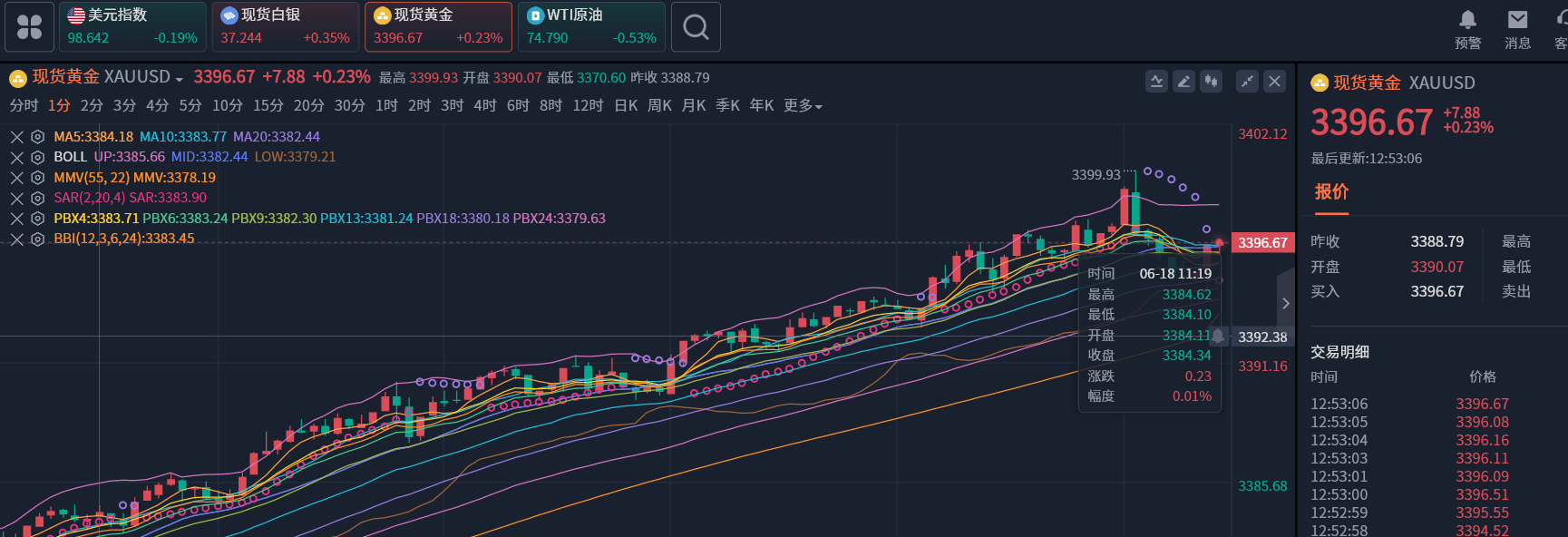Open the 预警 alert bell
Viewport: 1568px width, 537px height.
pos(1467,29)
